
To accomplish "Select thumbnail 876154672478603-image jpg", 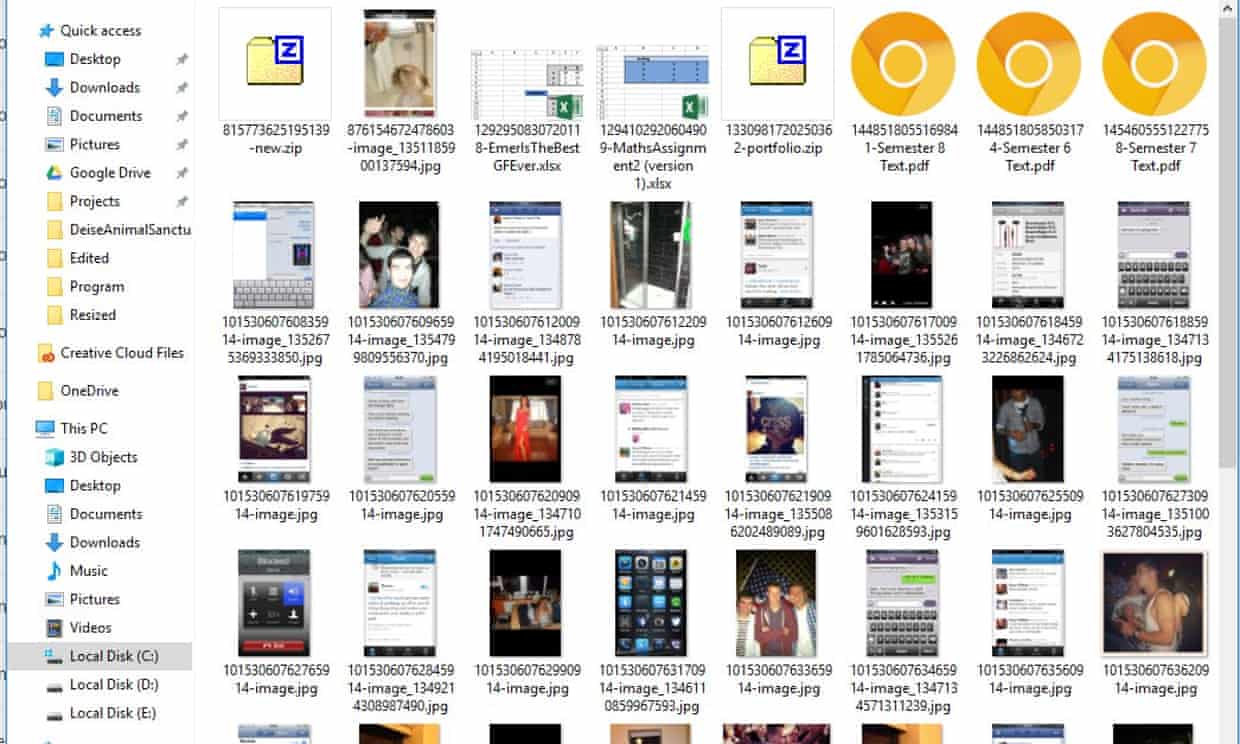I will (x=400, y=64).
